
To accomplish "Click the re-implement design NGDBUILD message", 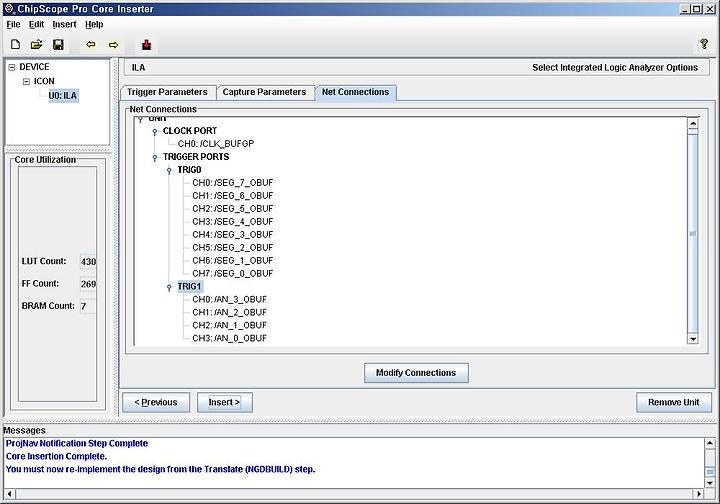I will click(x=160, y=469).
